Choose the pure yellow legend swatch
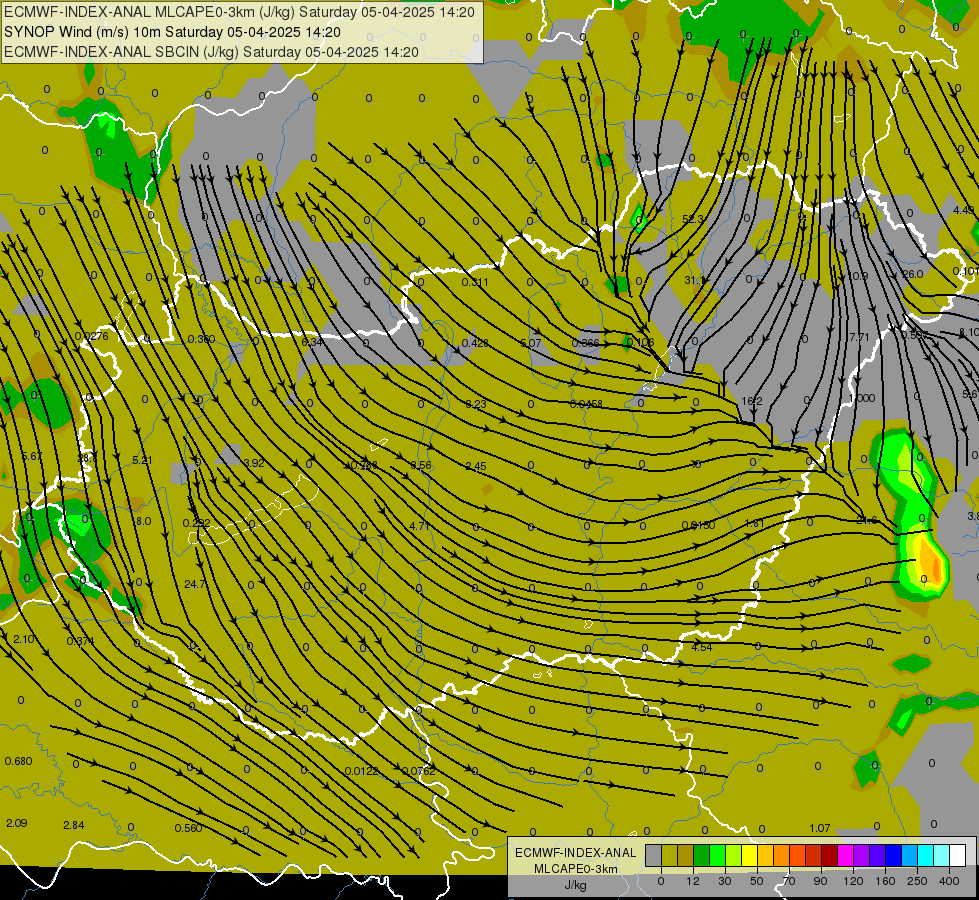 [749, 856]
